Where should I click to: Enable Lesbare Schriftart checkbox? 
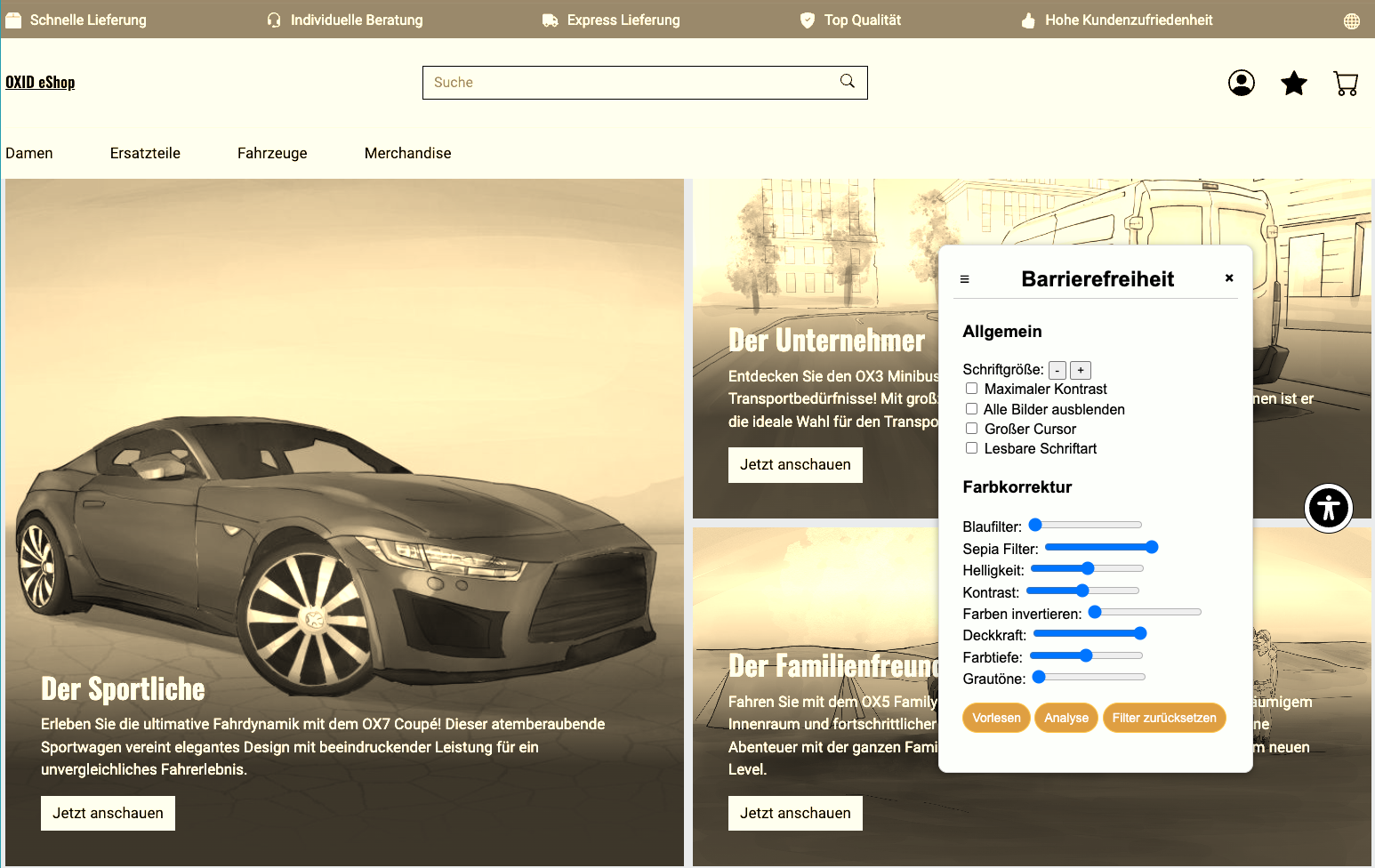972,448
